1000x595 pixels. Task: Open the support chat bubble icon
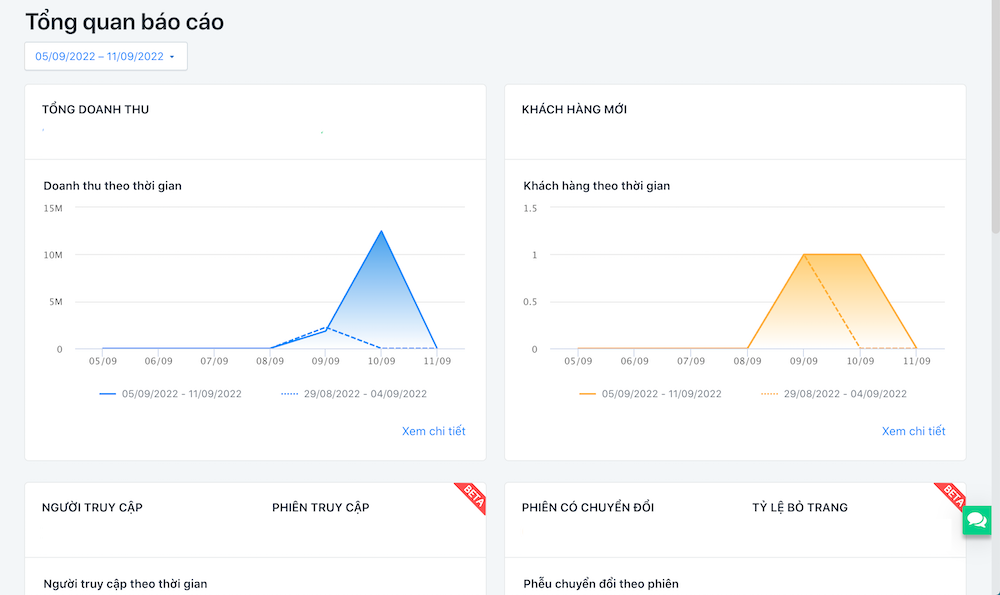(976, 521)
